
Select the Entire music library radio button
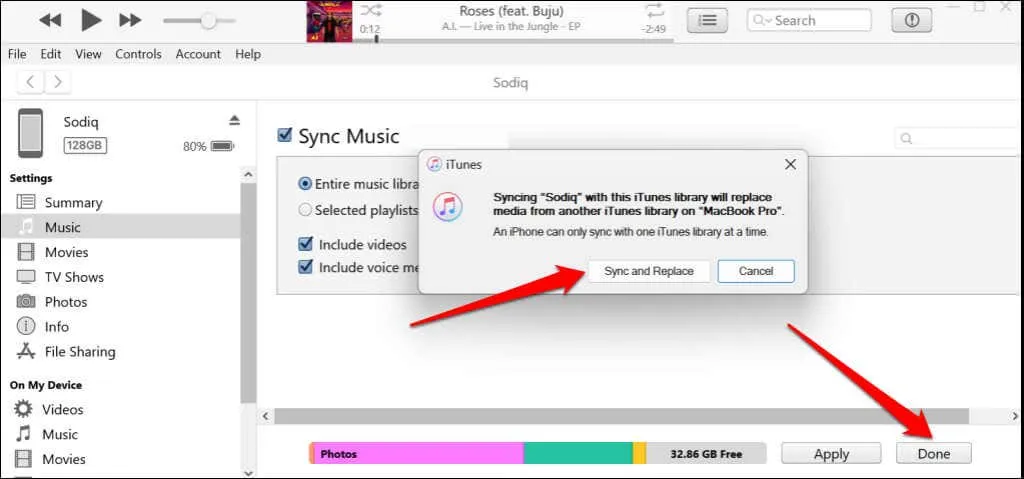click(305, 184)
